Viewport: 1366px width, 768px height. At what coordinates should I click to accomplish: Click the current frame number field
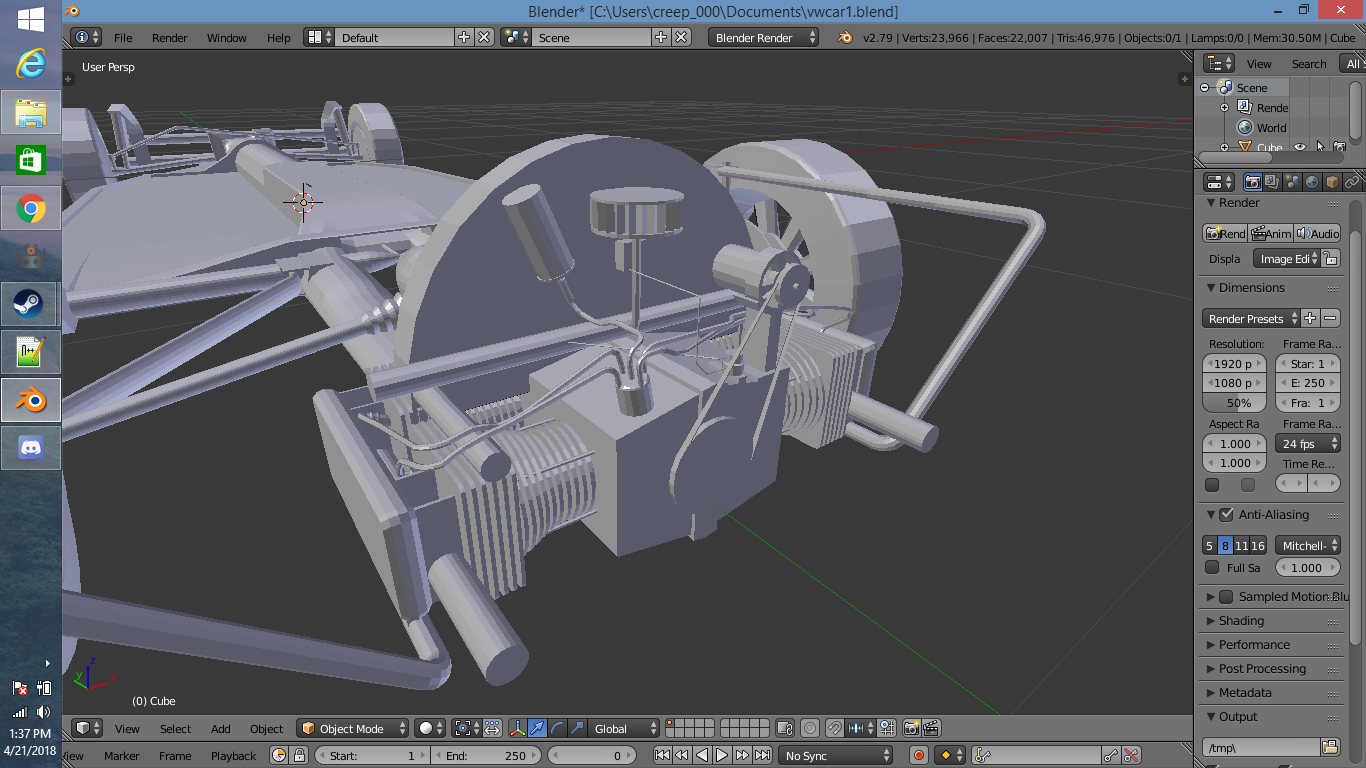591,756
